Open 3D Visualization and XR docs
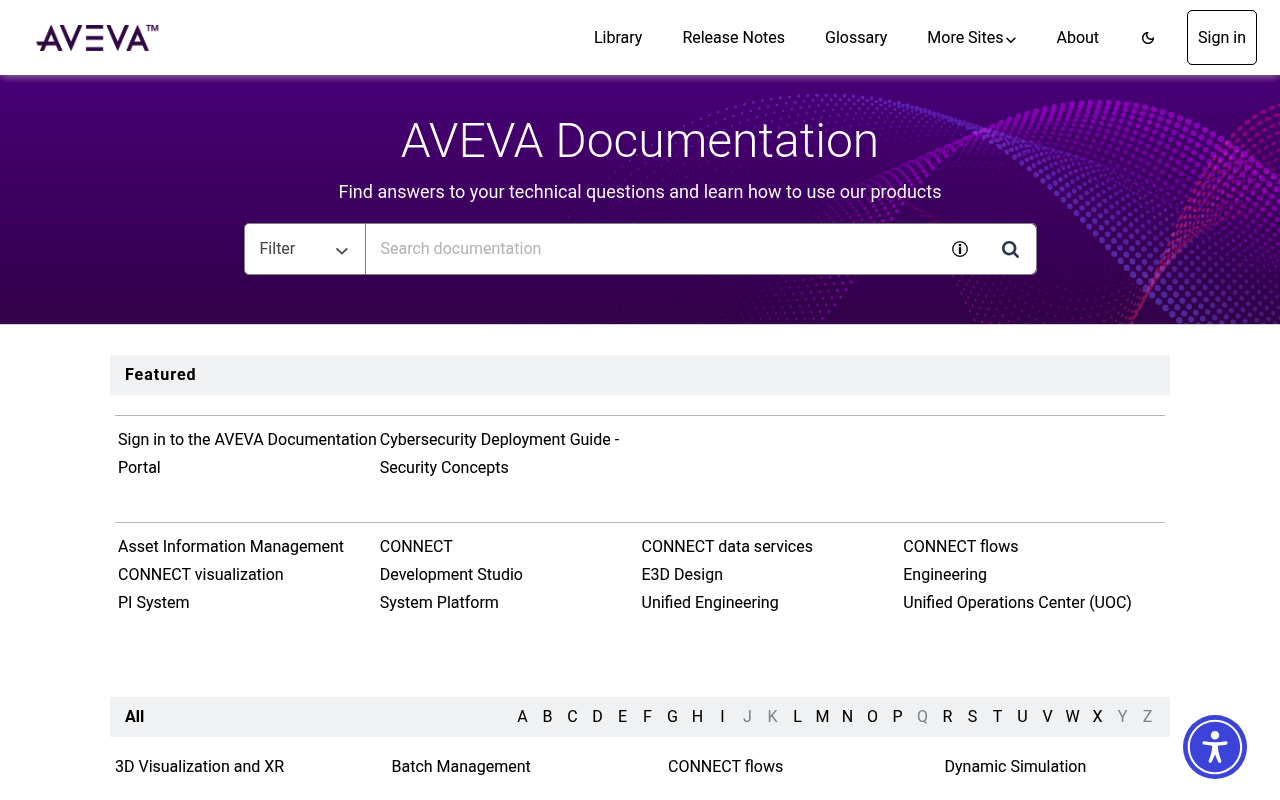 coord(200,767)
